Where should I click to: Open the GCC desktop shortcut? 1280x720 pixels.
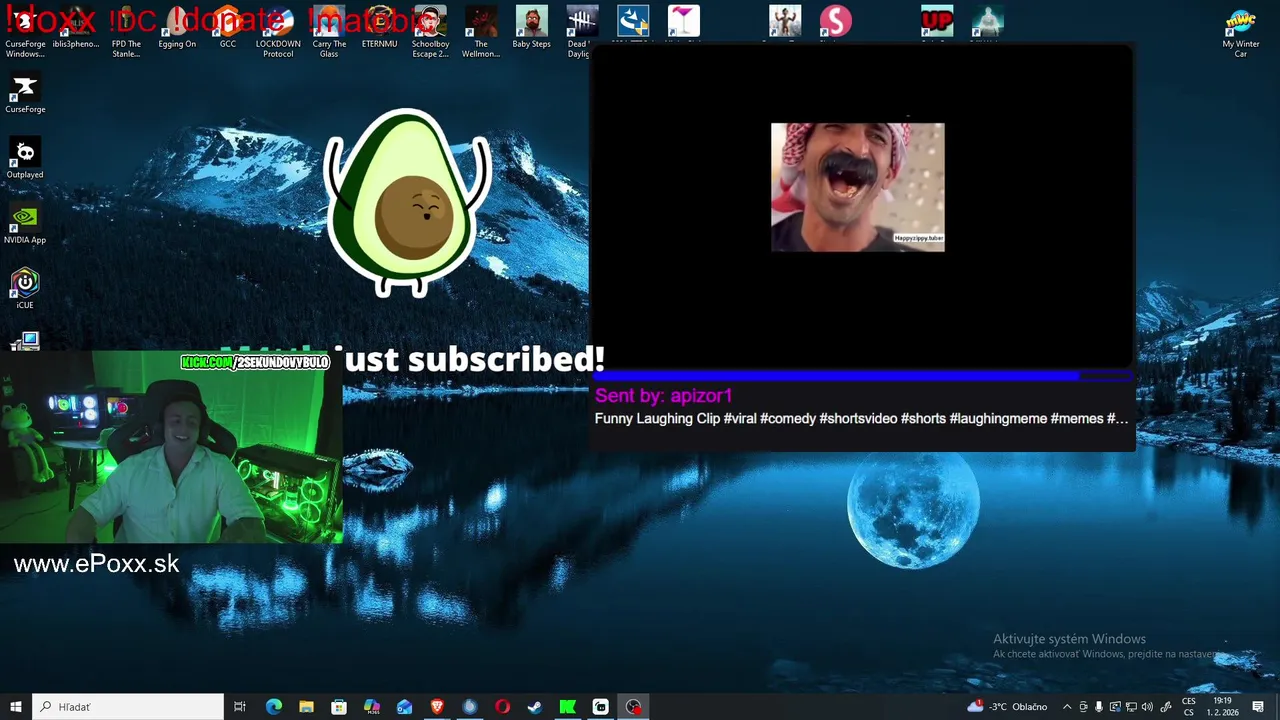coord(228,28)
